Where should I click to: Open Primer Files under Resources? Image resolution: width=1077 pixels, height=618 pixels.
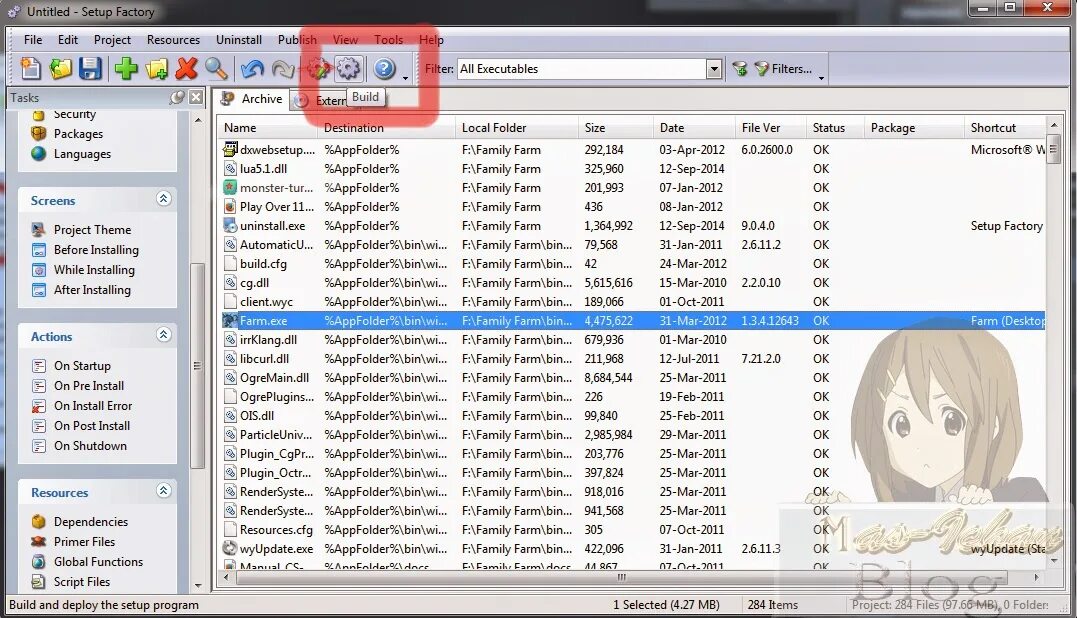(84, 541)
